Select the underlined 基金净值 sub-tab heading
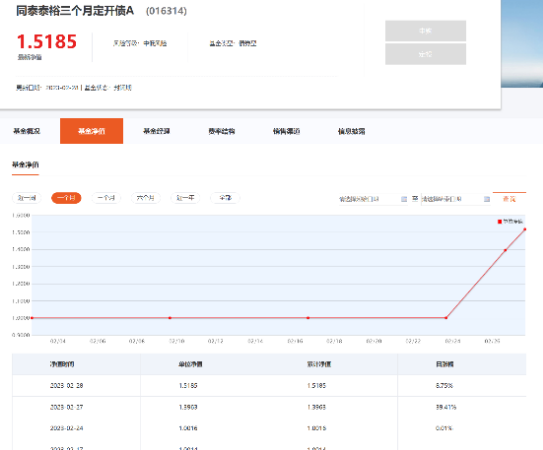Screen dimensions: 543x450 pos(25,165)
